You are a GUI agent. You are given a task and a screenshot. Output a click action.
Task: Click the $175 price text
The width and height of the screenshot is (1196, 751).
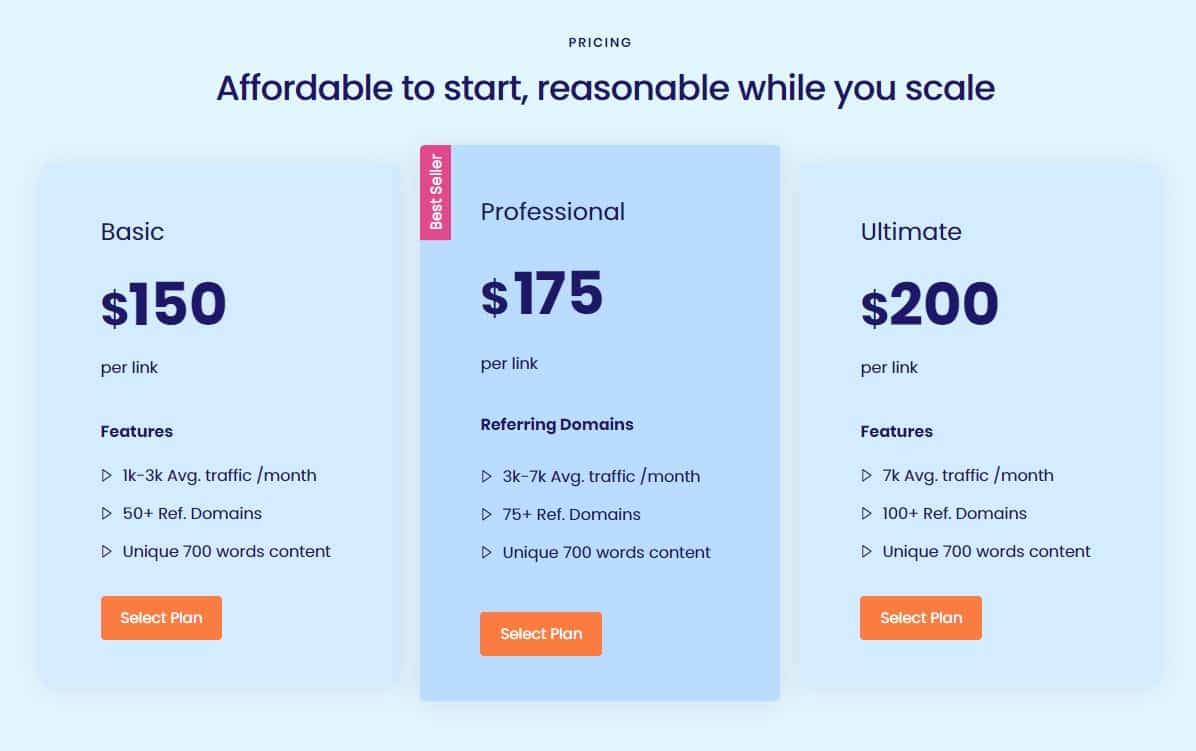(x=542, y=294)
